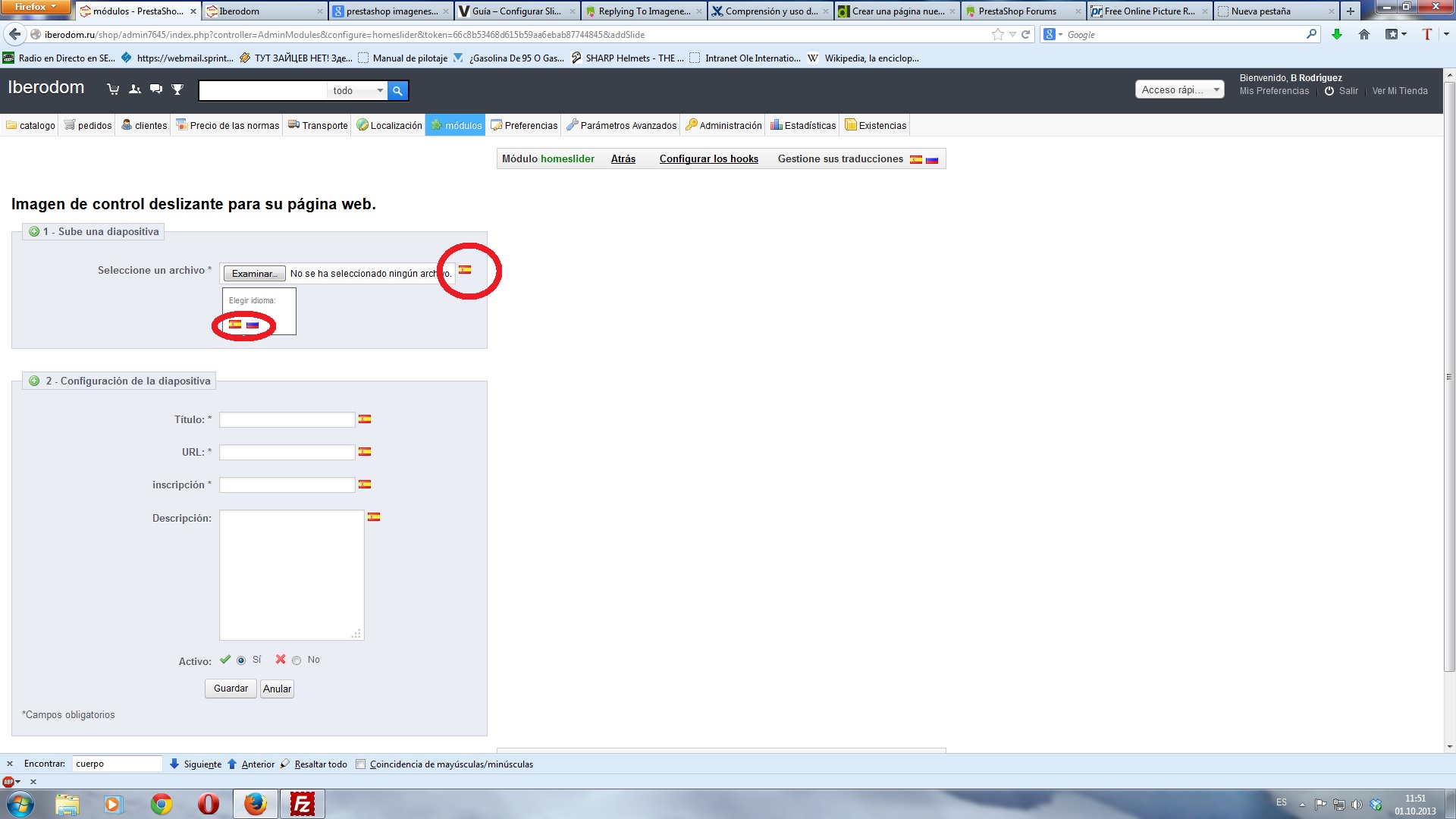
Task: Click the Russian flag beside Gestione sus traducciones
Action: tap(932, 159)
